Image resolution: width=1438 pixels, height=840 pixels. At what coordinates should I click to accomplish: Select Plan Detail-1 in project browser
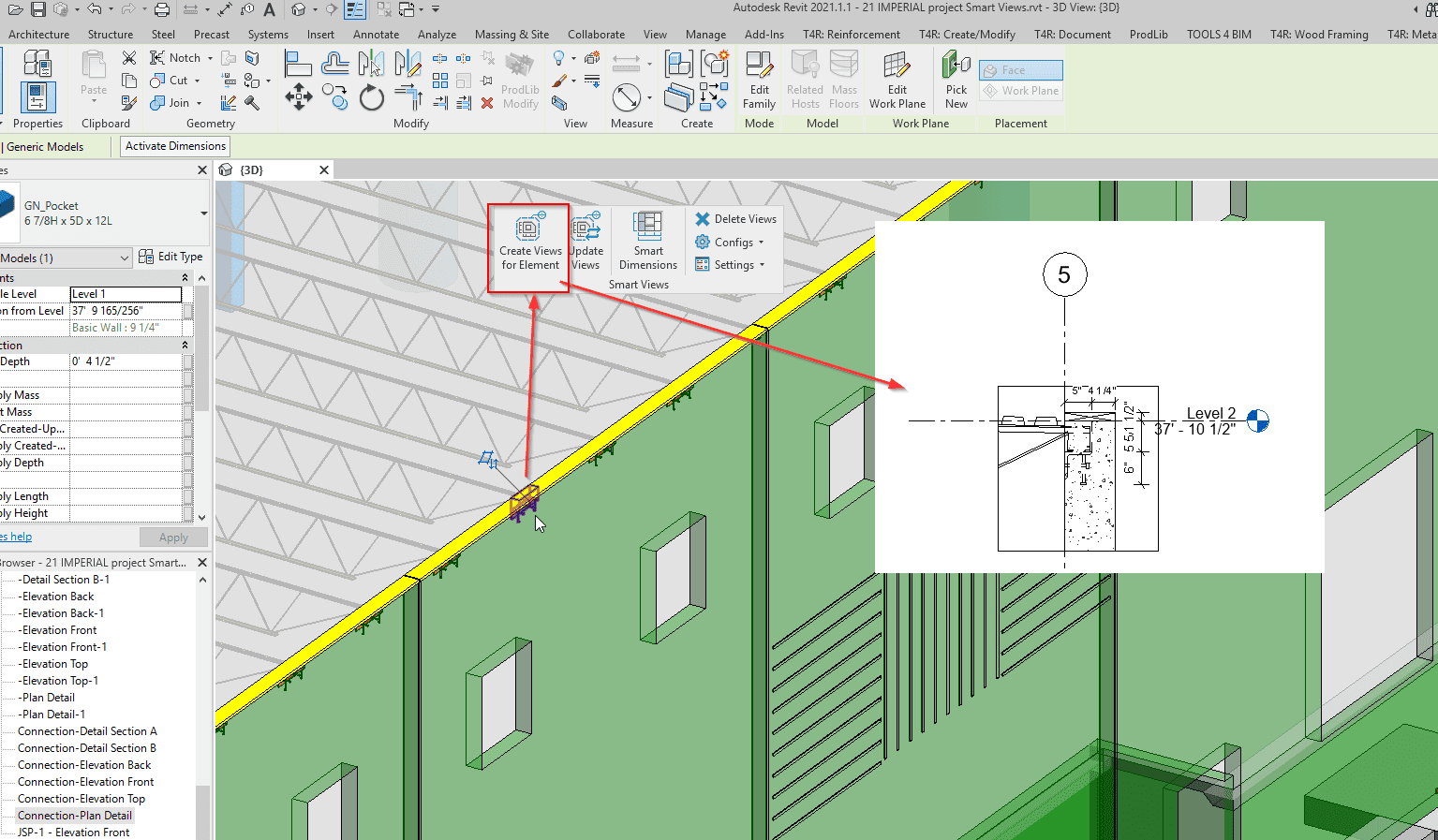(x=52, y=715)
